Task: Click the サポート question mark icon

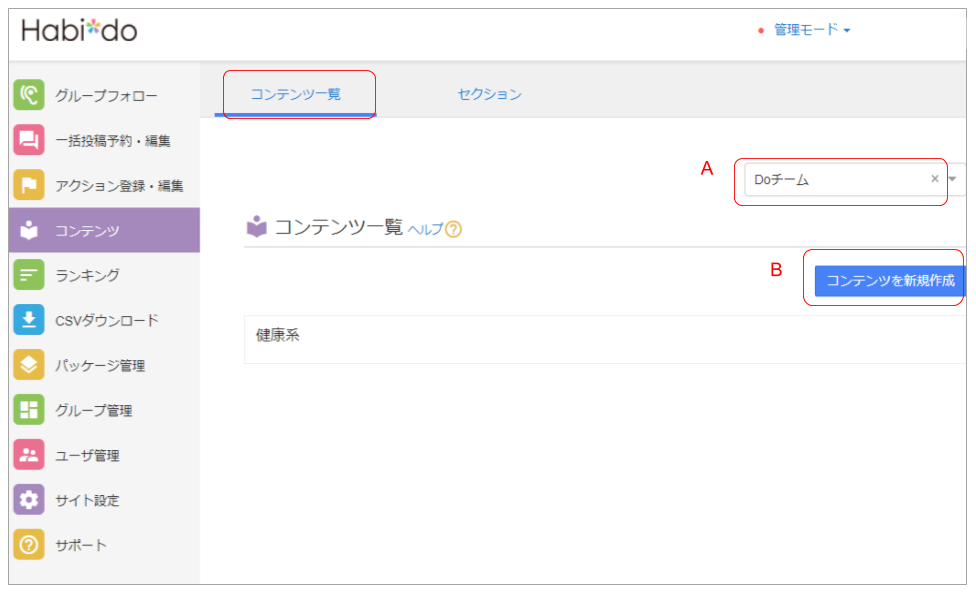Action: (x=29, y=545)
